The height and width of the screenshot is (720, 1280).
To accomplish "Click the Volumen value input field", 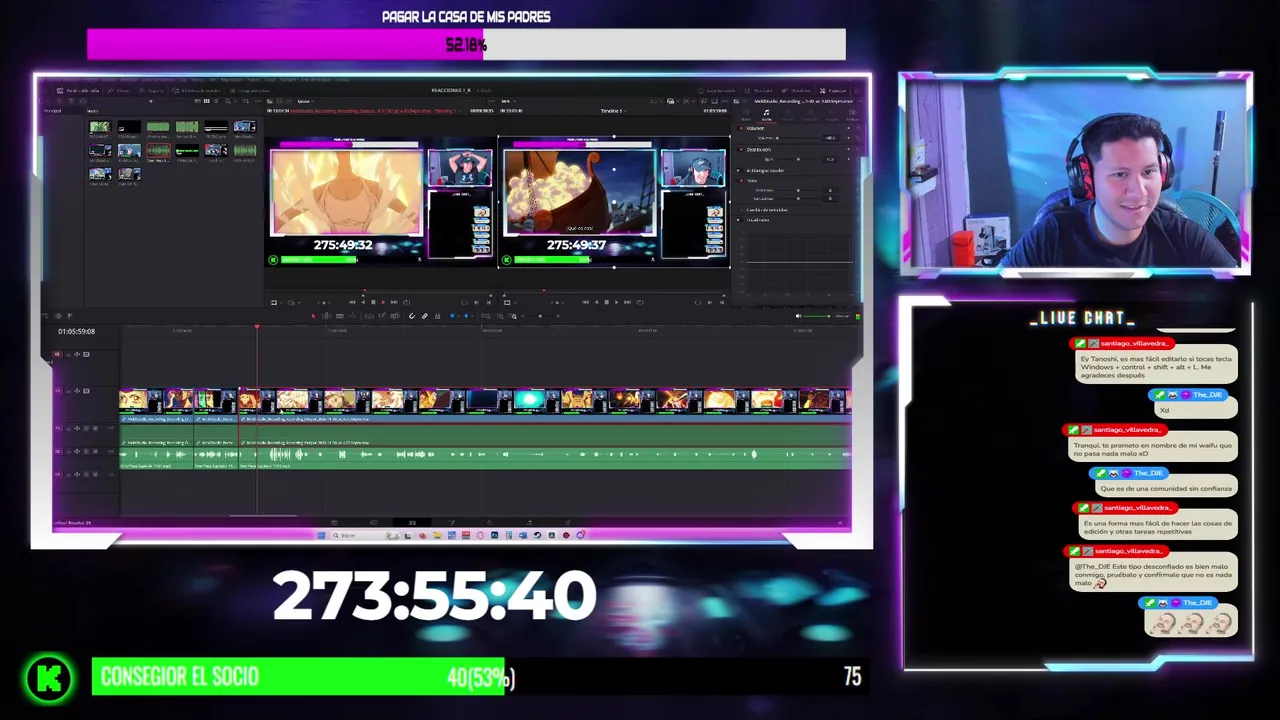I will pyautogui.click(x=830, y=138).
